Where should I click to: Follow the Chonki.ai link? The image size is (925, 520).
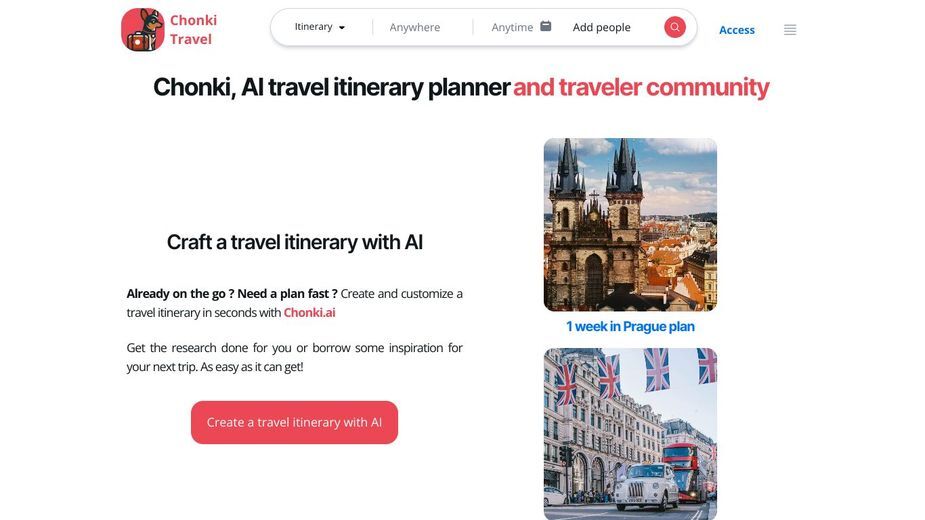(309, 312)
